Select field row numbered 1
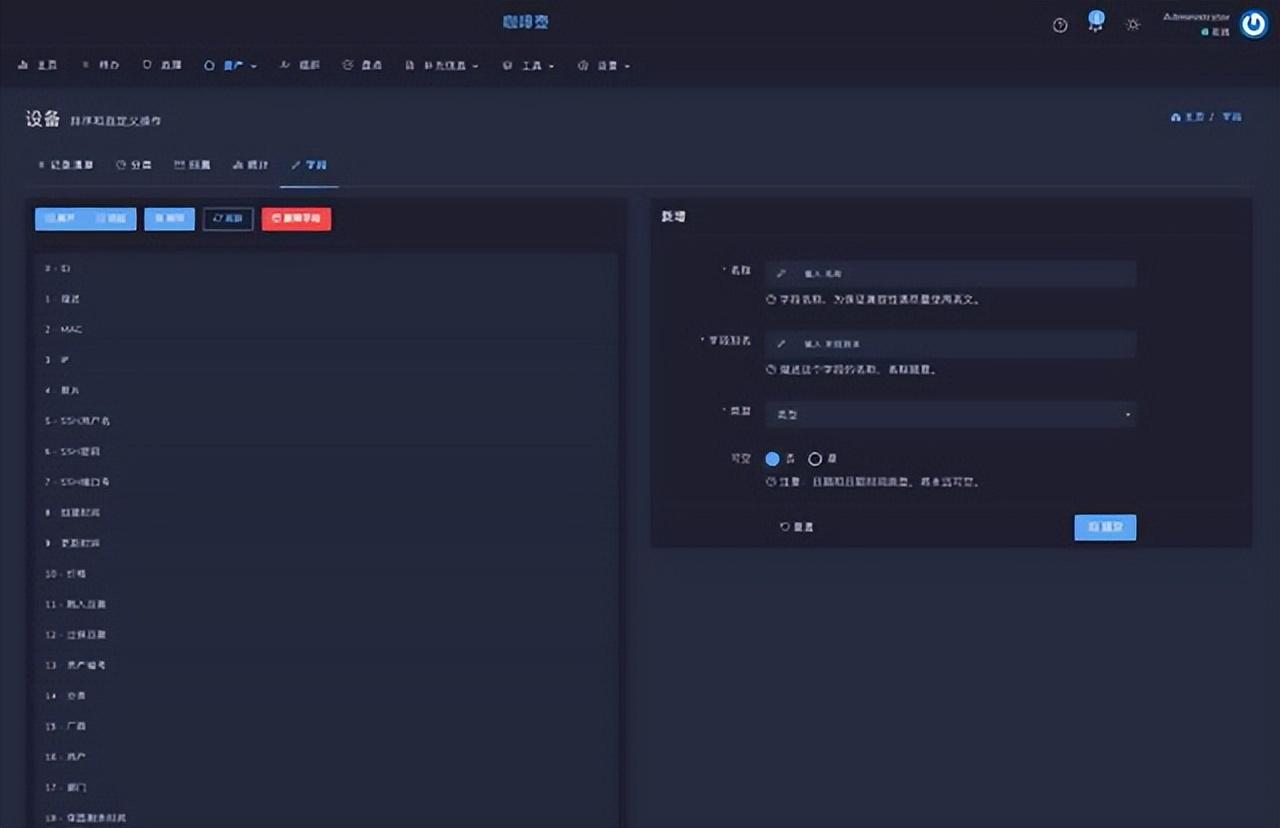This screenshot has width=1280, height=828. [x=326, y=299]
